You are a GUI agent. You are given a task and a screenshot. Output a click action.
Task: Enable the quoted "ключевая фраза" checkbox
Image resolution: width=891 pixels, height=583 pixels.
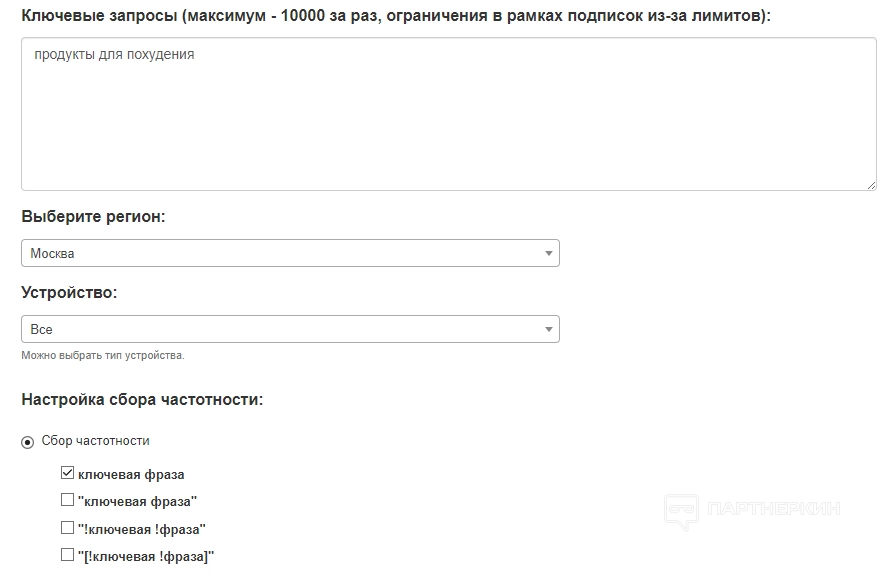(x=68, y=501)
